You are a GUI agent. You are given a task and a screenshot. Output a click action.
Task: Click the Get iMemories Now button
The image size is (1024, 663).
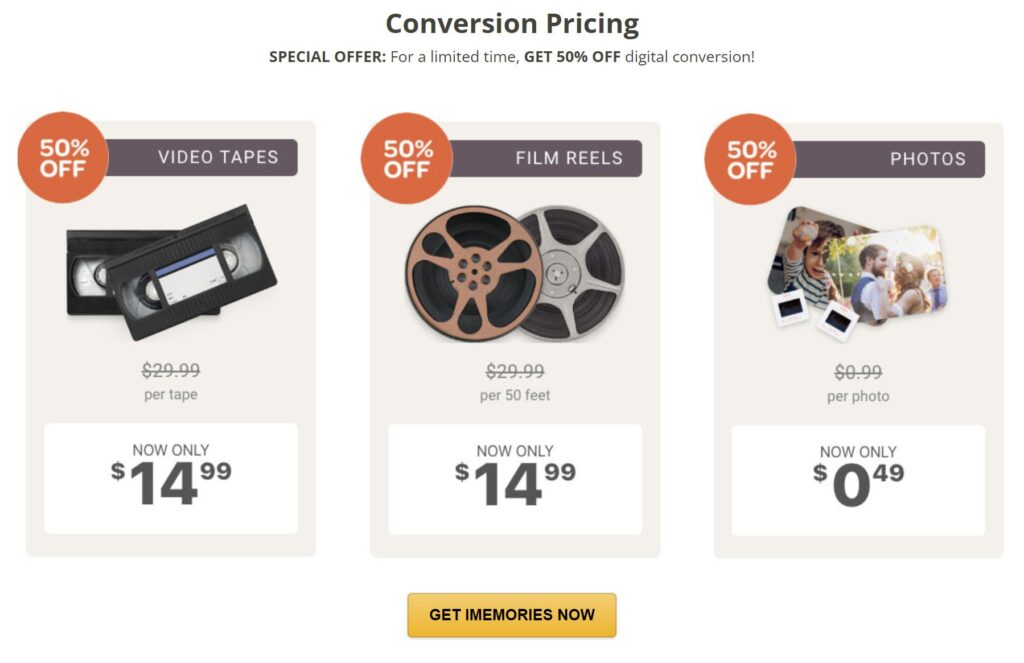coord(511,615)
